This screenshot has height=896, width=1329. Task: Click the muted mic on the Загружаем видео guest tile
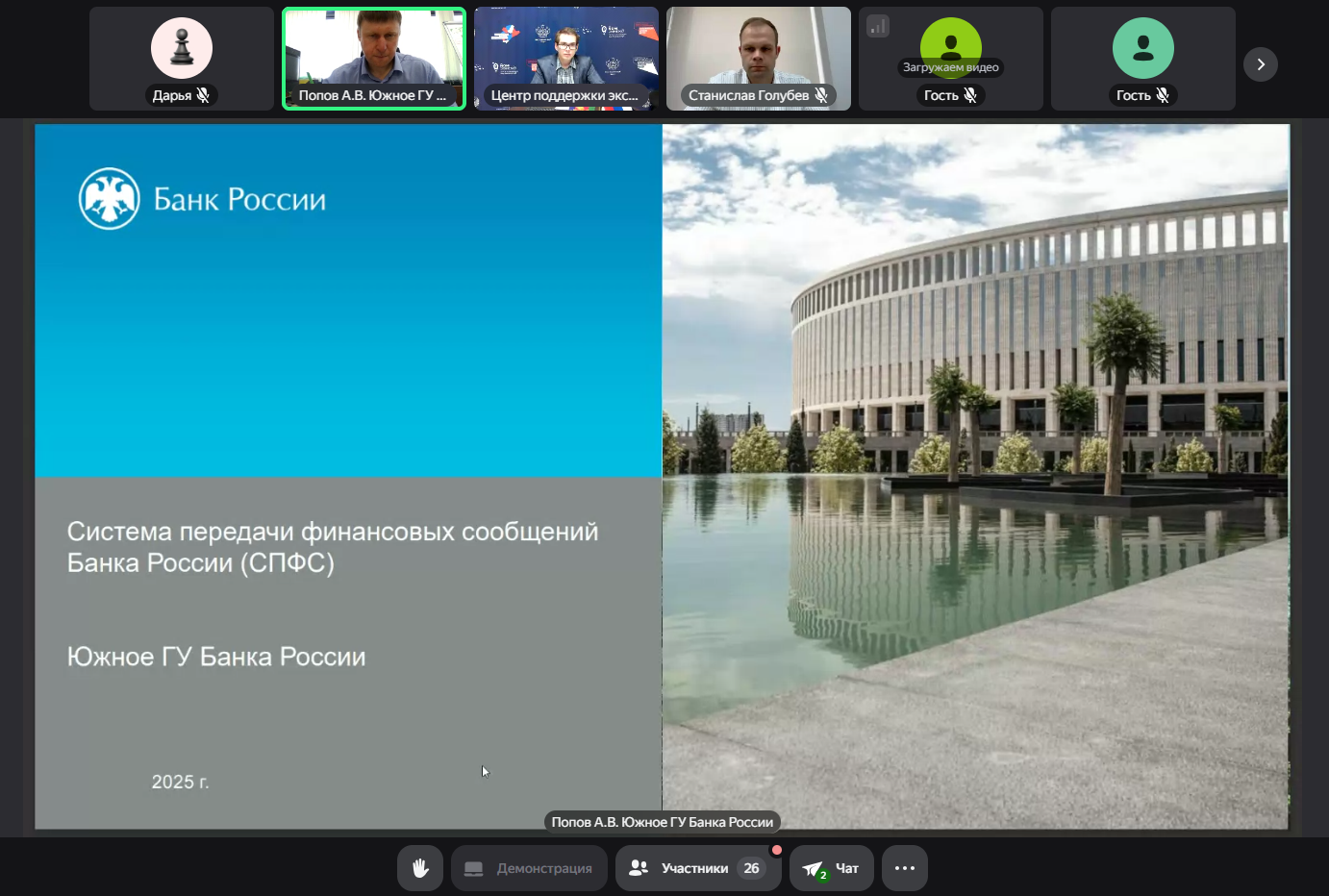point(970,95)
